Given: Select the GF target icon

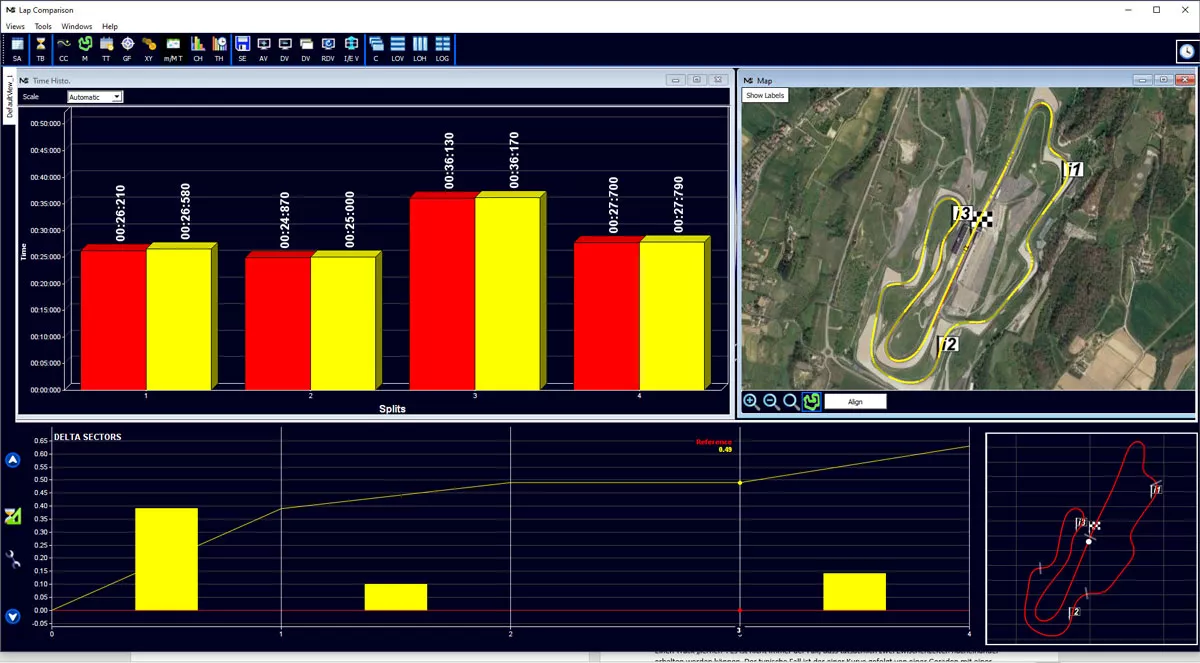Looking at the screenshot, I should point(127,48).
